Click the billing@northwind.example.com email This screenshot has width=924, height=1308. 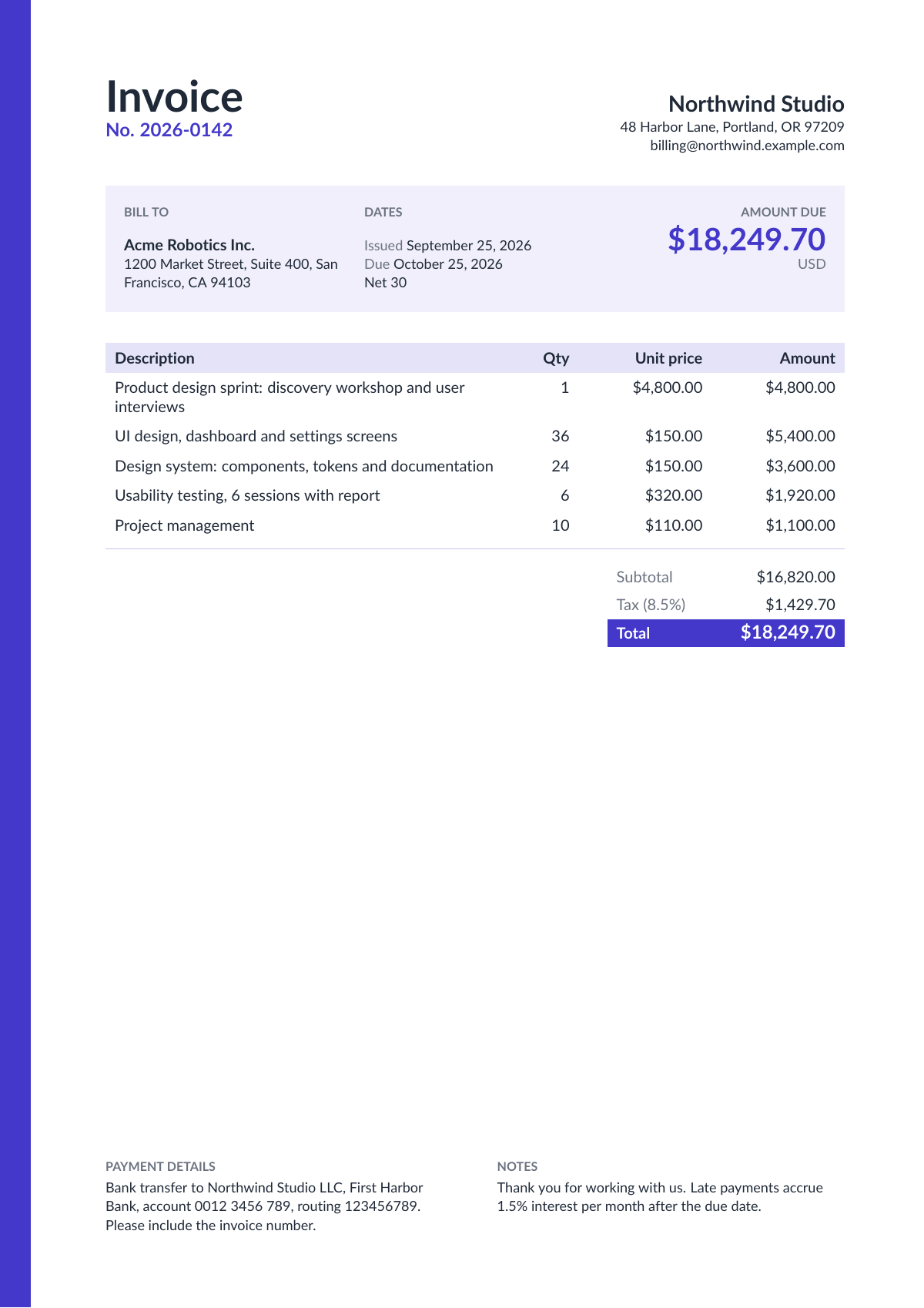tap(747, 146)
